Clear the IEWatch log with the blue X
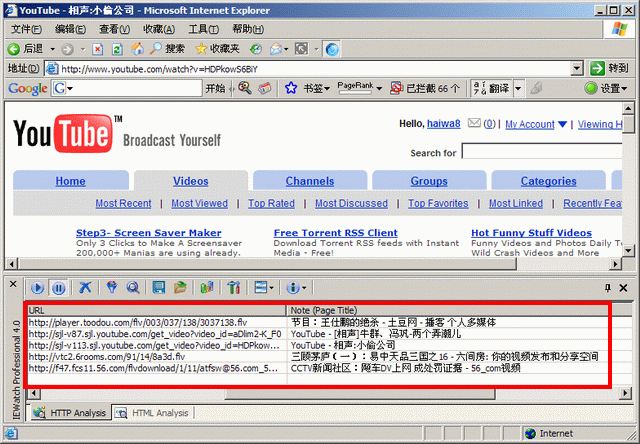This screenshot has width=640, height=444. pyautogui.click(x=85, y=288)
